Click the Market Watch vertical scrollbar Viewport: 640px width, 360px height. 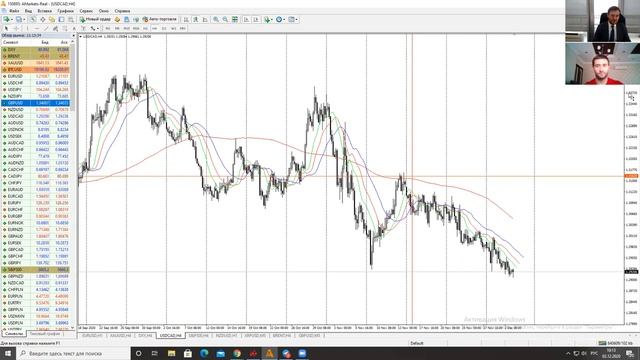click(73, 184)
